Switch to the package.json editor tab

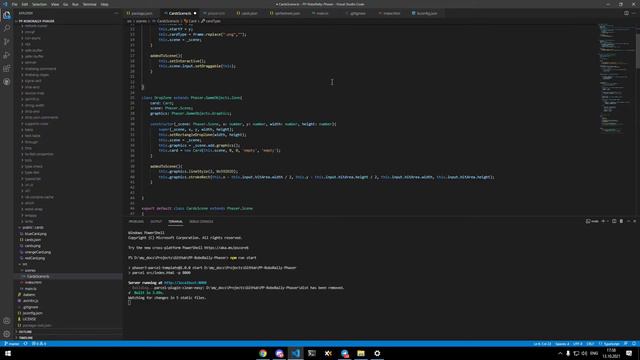[x=141, y=13]
